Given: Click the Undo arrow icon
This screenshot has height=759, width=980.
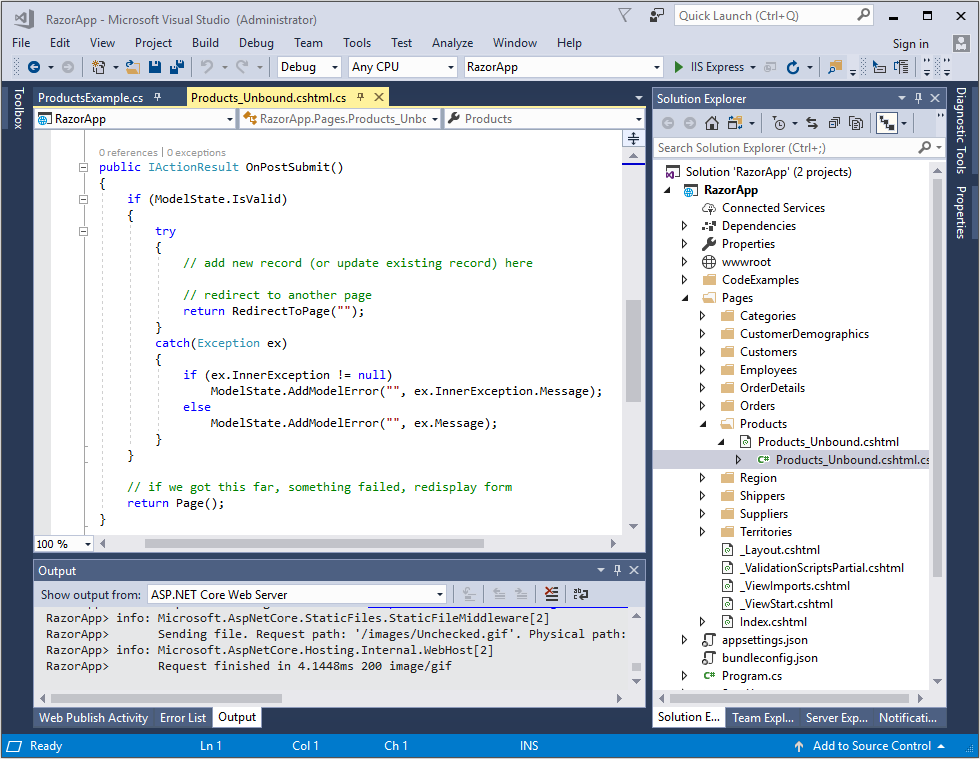Looking at the screenshot, I should 207,67.
